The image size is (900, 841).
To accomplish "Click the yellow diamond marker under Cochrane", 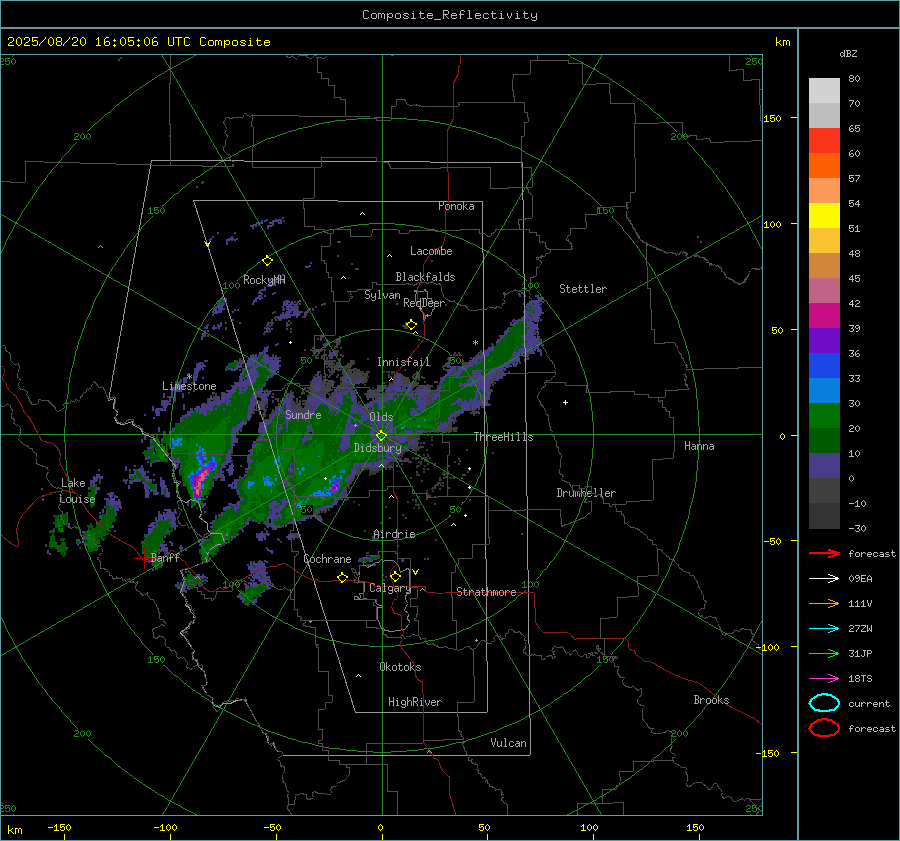I will pyautogui.click(x=343, y=577).
